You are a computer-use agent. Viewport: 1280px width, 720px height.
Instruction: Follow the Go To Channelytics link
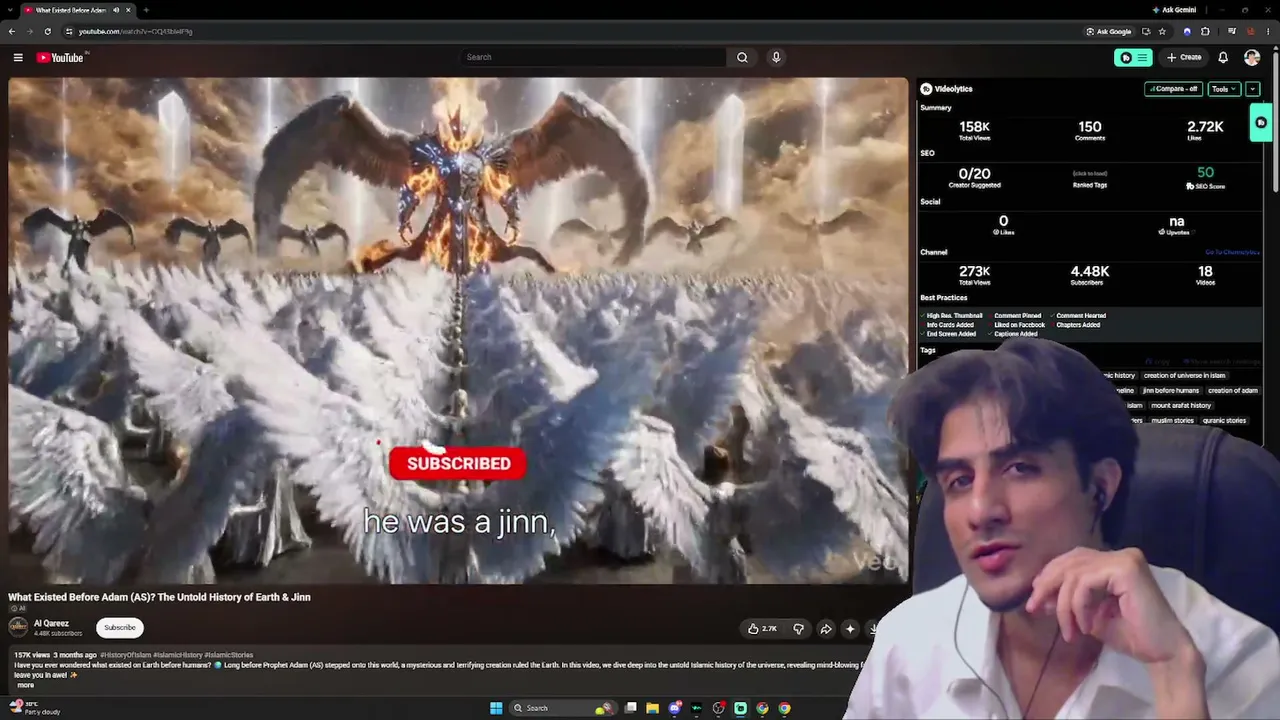pos(1231,252)
